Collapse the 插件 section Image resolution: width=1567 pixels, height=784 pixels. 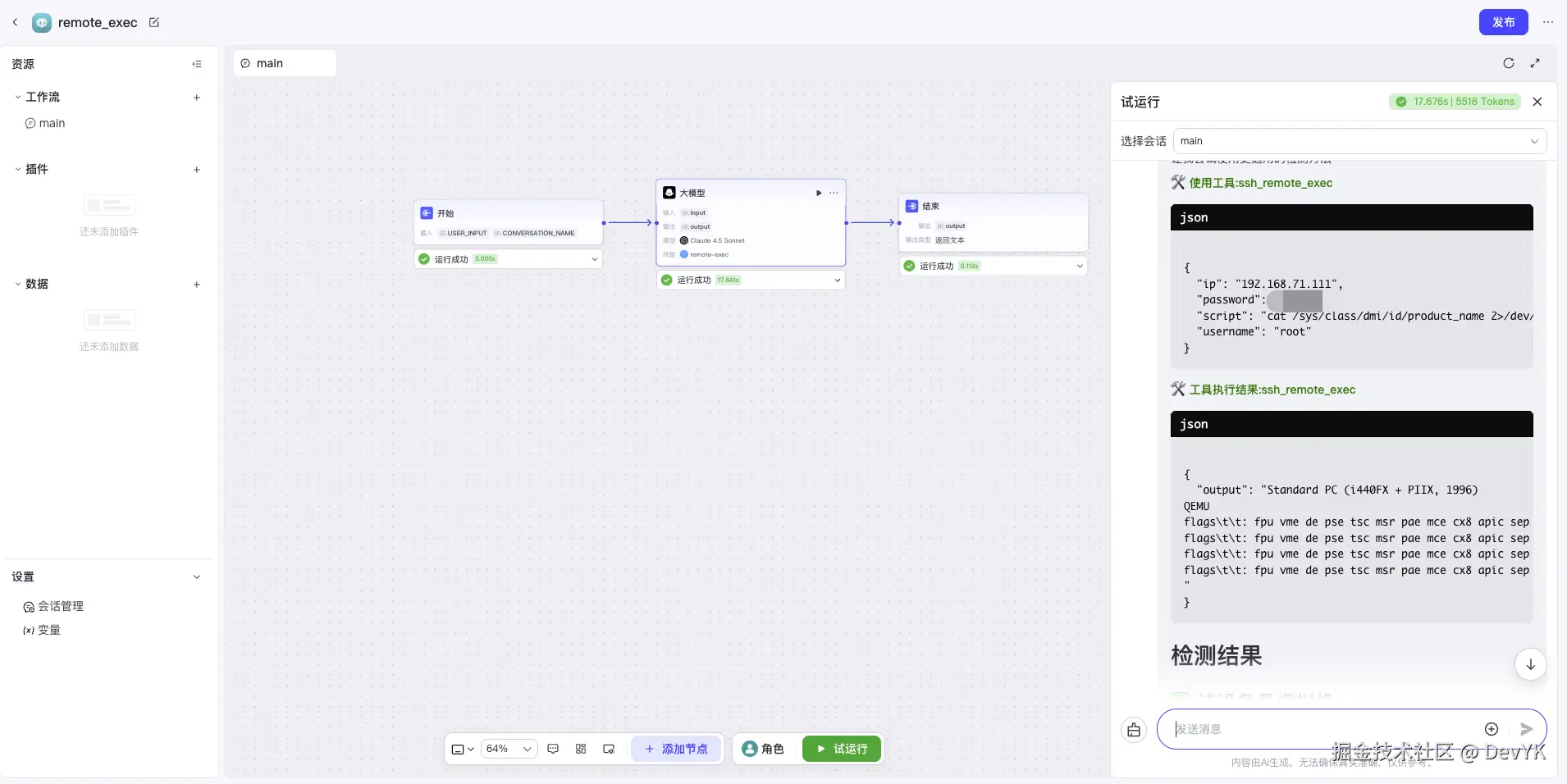18,169
